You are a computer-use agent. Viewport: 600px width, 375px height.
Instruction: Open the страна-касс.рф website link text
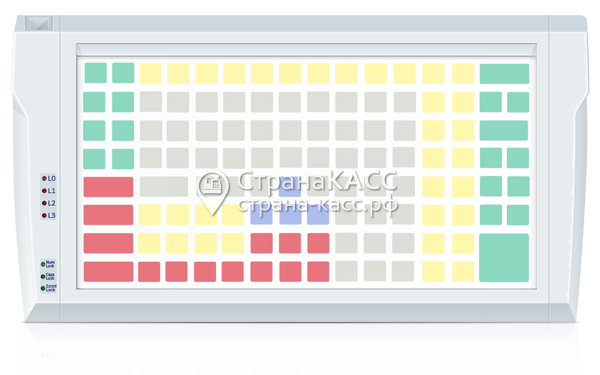pos(318,204)
